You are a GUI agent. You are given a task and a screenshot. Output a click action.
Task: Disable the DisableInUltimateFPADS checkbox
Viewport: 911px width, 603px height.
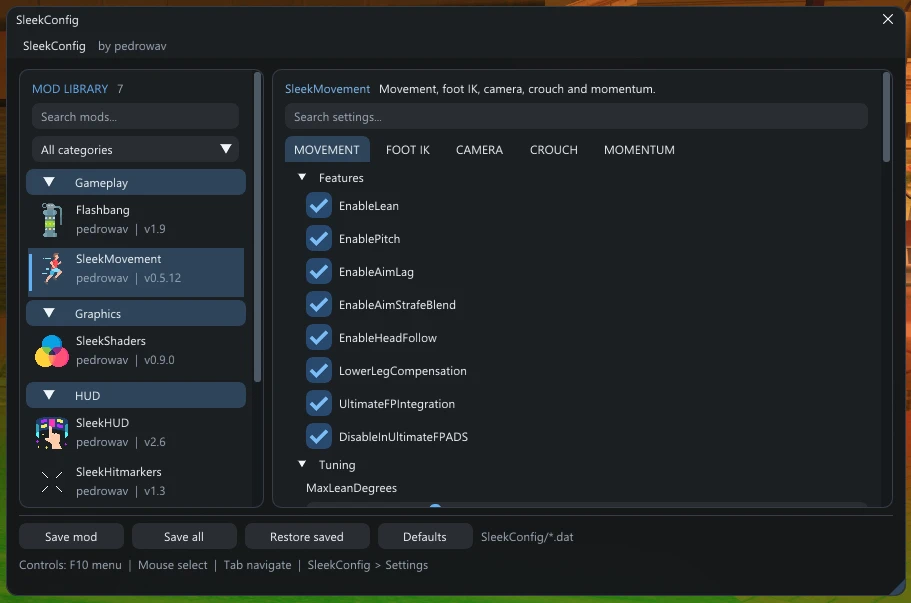point(318,437)
